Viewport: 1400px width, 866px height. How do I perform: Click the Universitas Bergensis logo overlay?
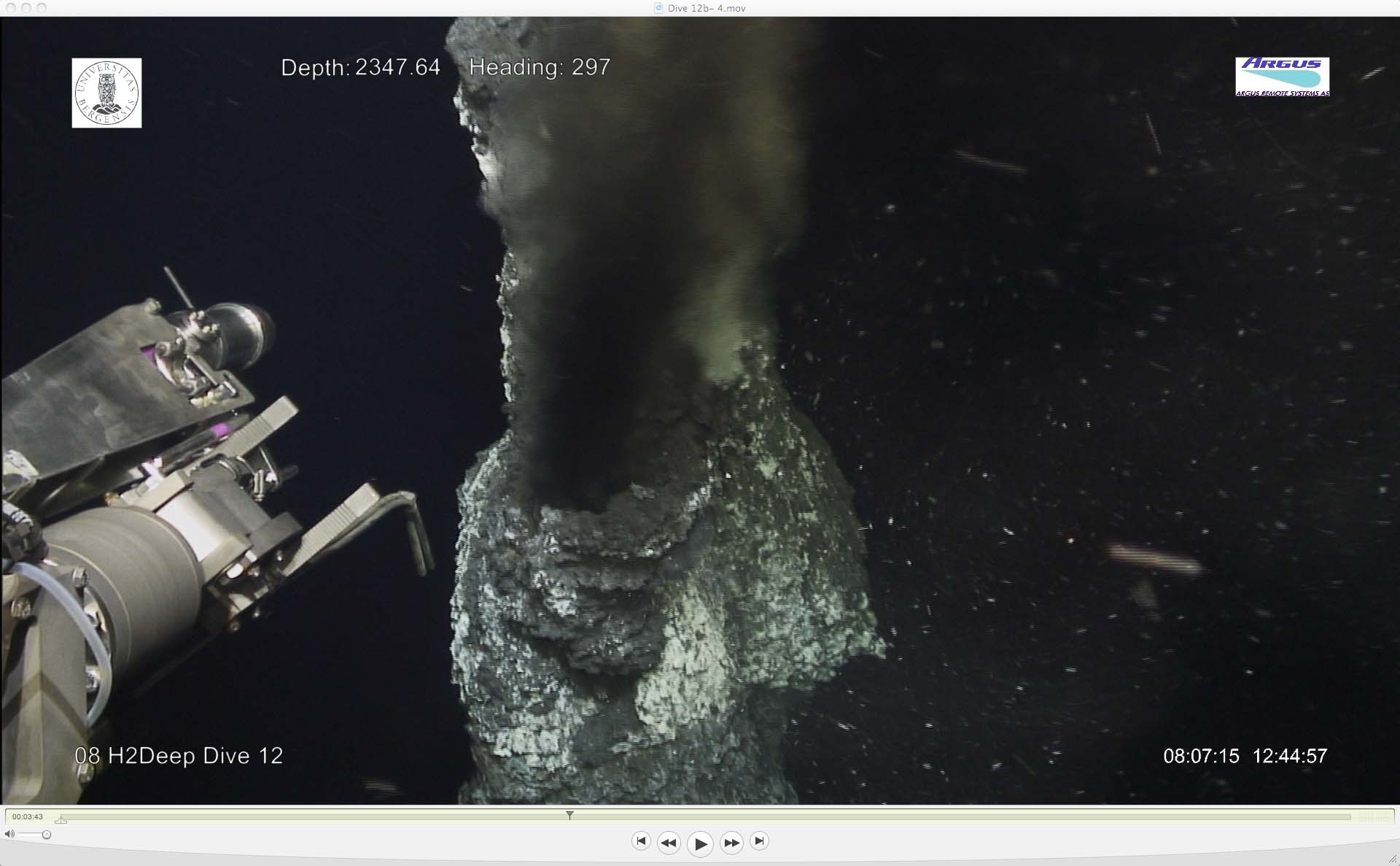(106, 93)
